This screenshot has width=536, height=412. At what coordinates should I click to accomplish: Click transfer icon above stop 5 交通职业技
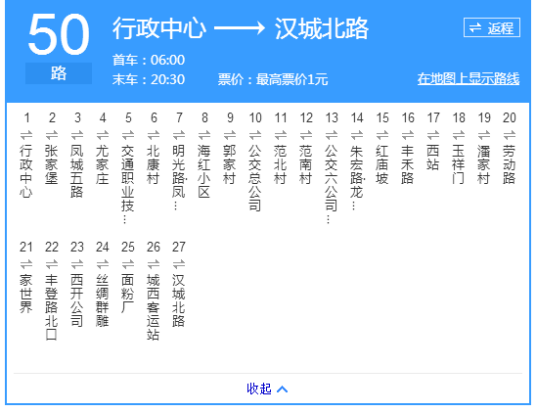tap(128, 135)
